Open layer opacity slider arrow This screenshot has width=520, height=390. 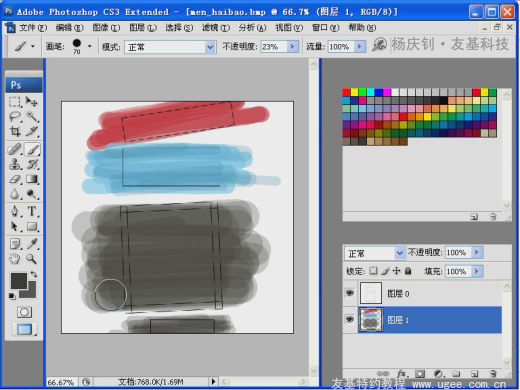point(477,253)
